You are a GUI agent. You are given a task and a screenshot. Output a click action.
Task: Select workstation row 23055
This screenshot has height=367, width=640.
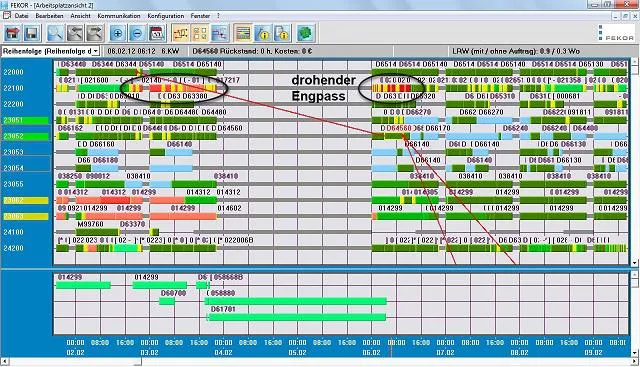[13, 184]
